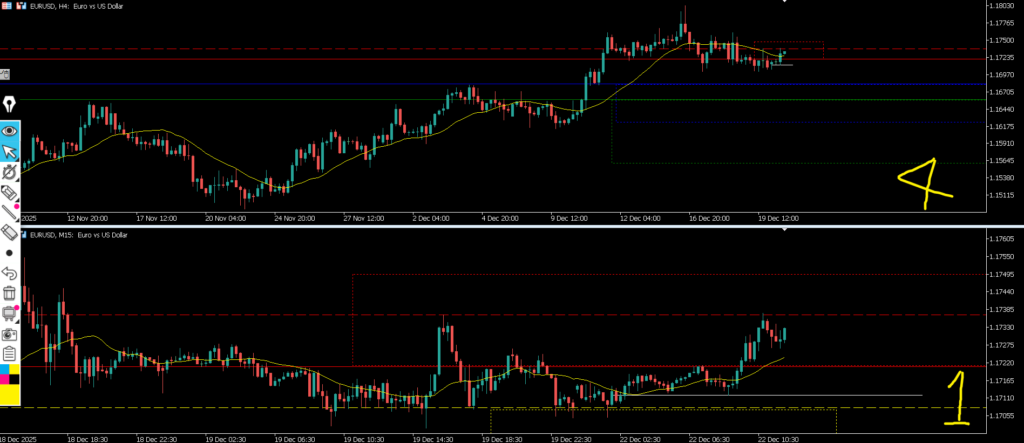Click the trash can delete icon
This screenshot has height=443, width=1024.
pos(10,293)
